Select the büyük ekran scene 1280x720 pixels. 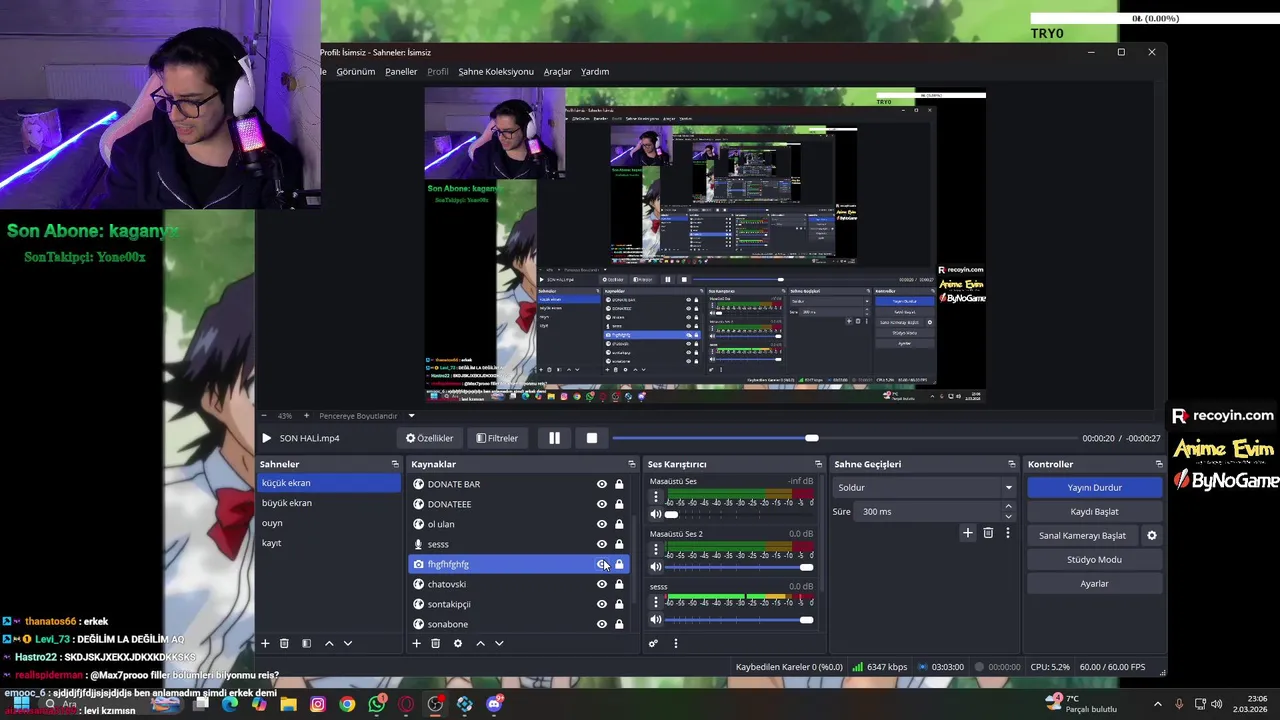click(x=329, y=503)
